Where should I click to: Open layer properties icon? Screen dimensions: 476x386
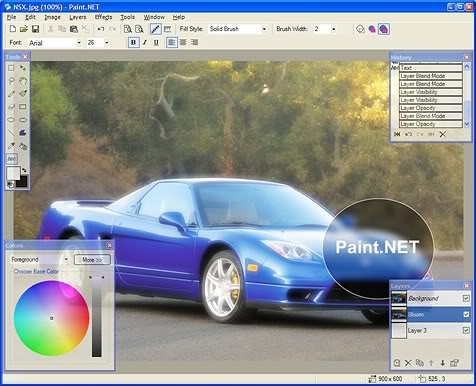(x=455, y=363)
